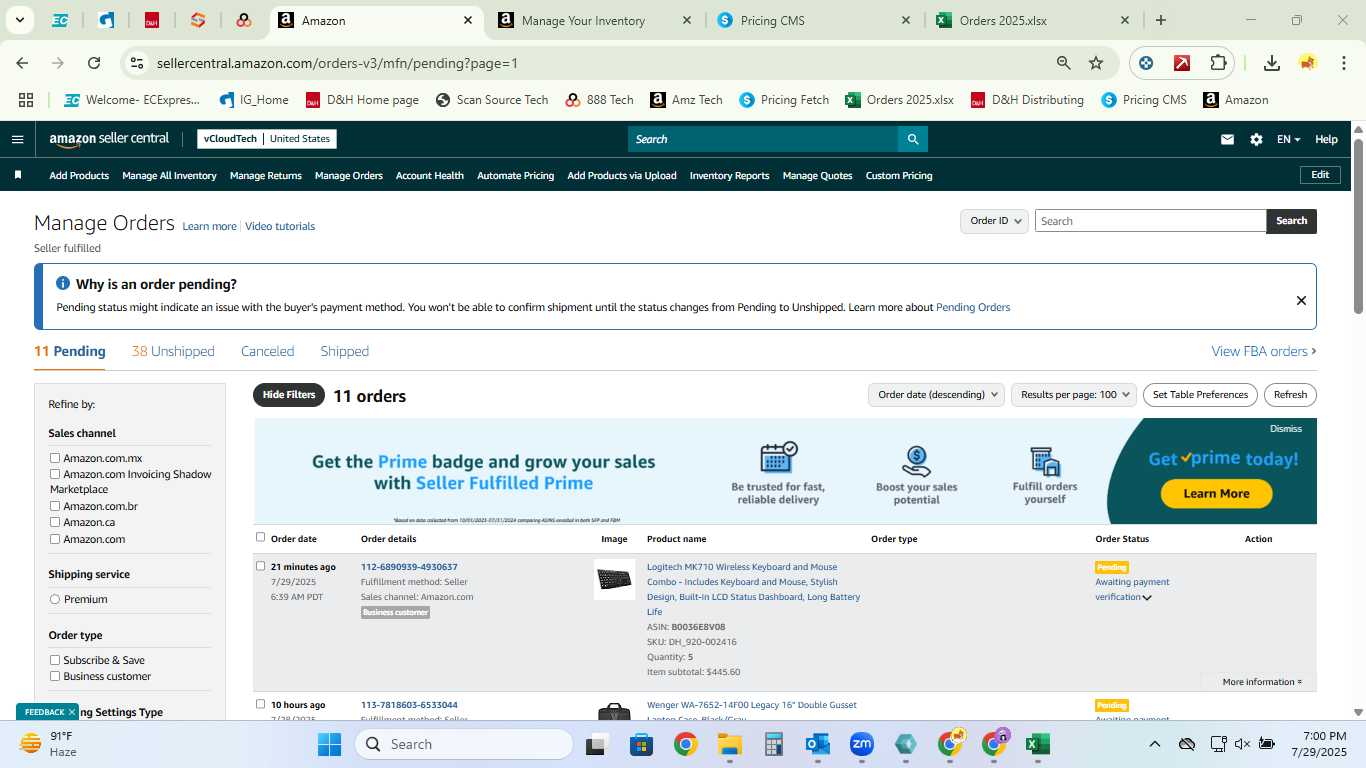Check the Subscribe & Save order type
Screen dimensions: 1366x768
[x=55, y=660]
